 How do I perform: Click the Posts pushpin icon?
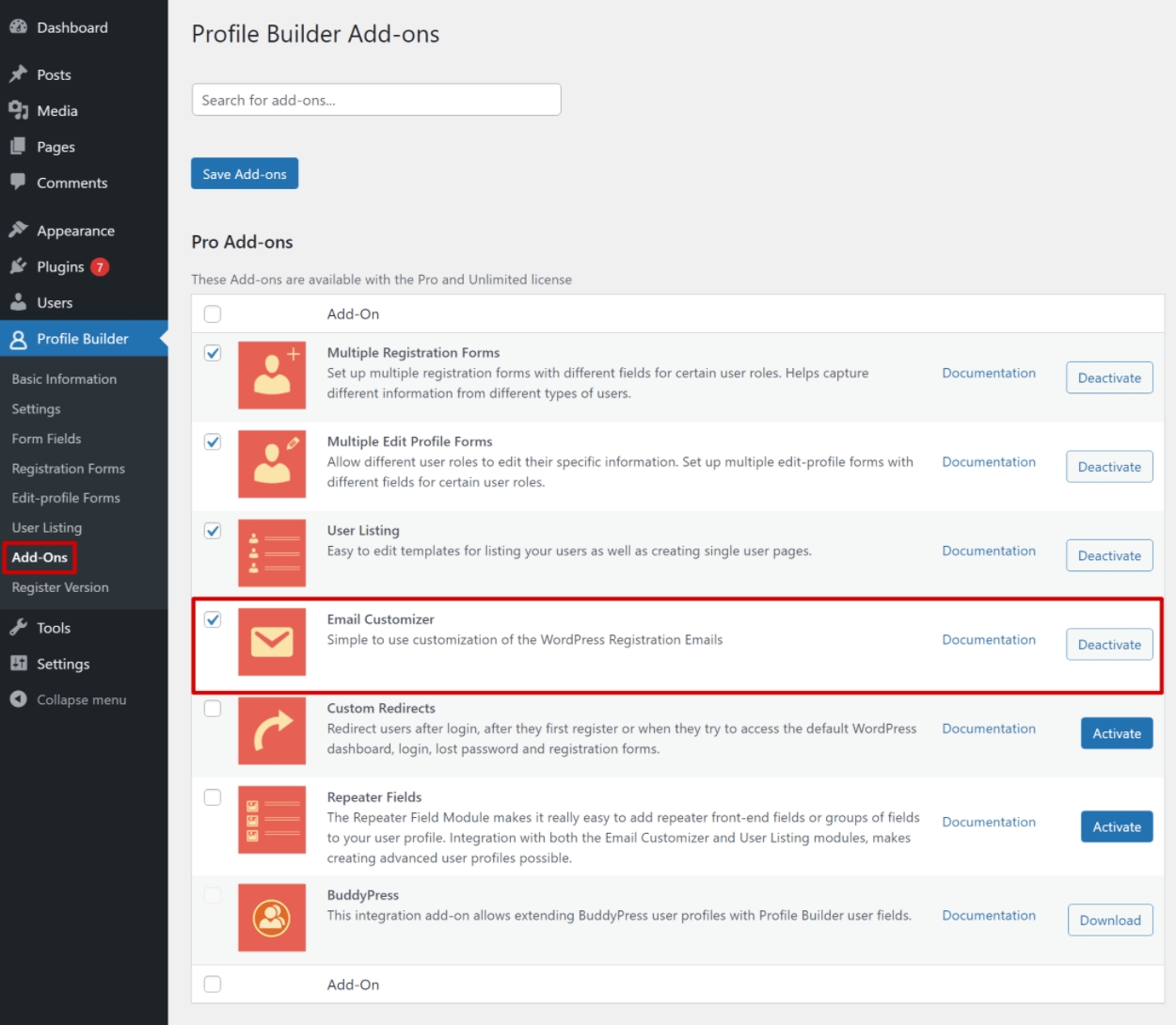point(18,74)
